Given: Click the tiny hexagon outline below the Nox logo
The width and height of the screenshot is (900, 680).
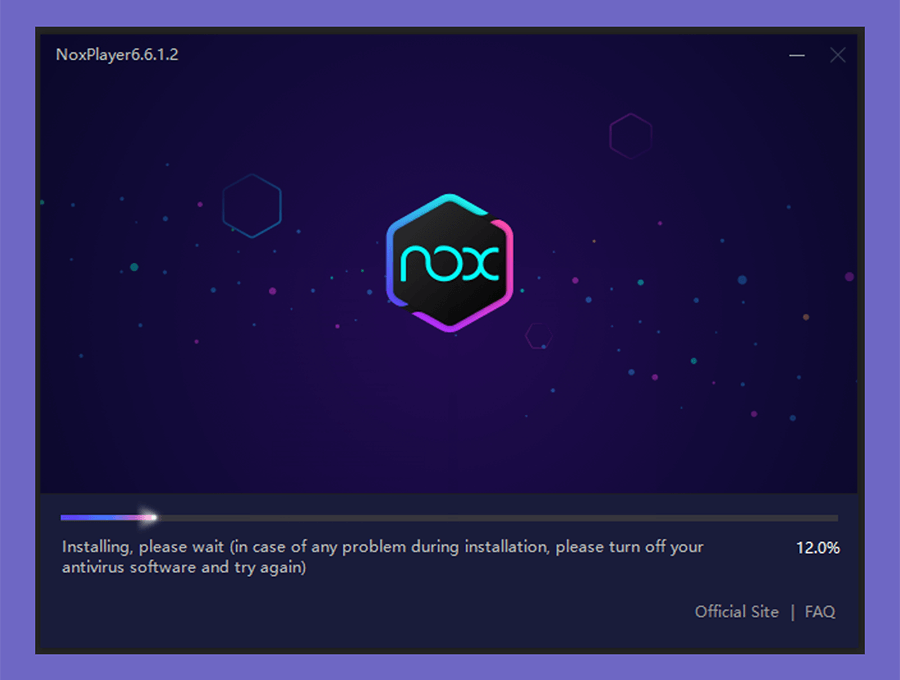Looking at the screenshot, I should tap(539, 336).
